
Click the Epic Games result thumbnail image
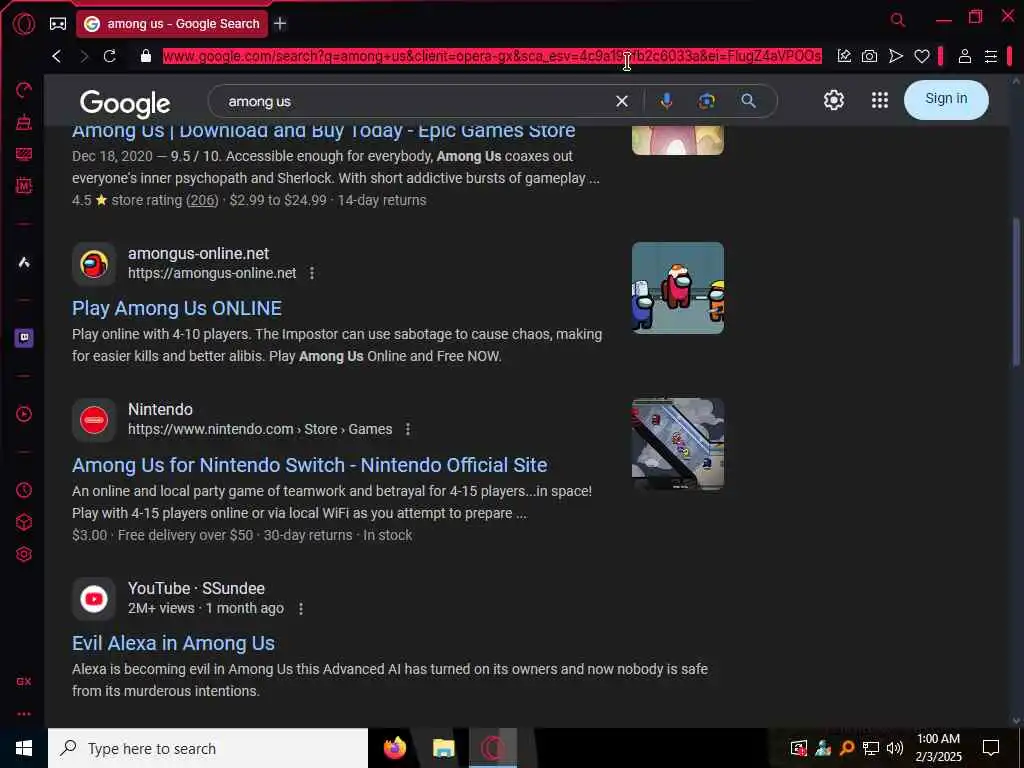(x=677, y=140)
